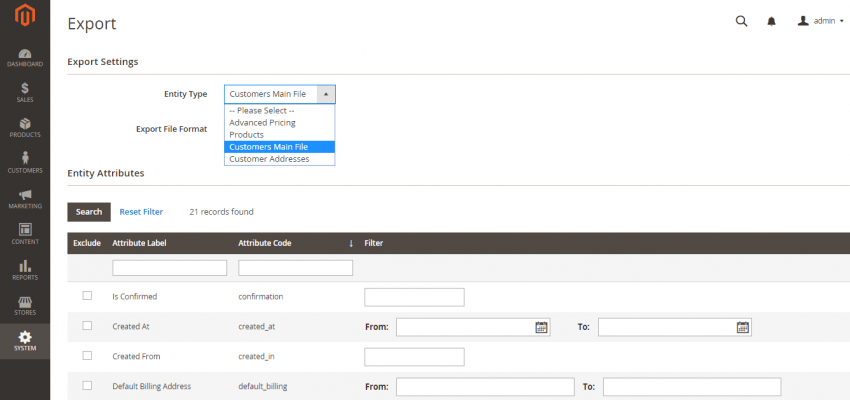Check Exclude for Created From

pos(87,356)
